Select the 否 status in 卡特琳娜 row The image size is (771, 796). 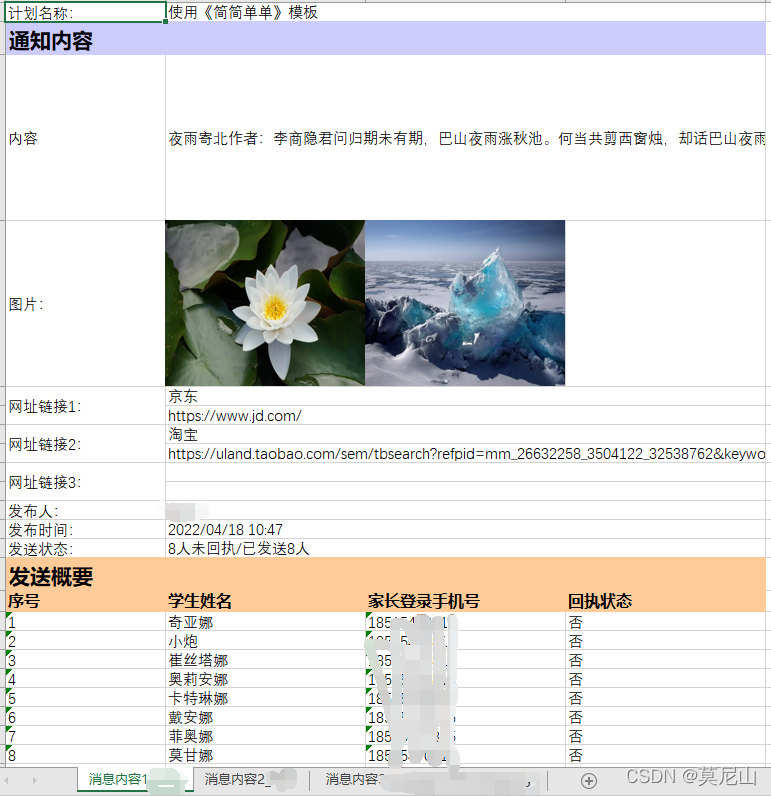666,698
